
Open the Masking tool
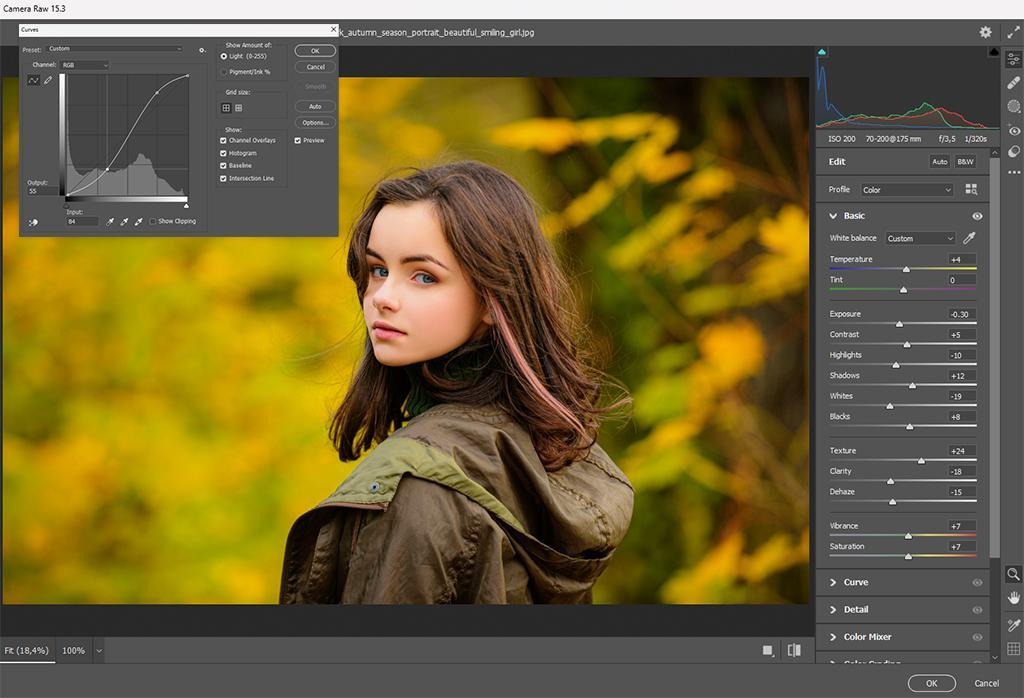(1013, 106)
